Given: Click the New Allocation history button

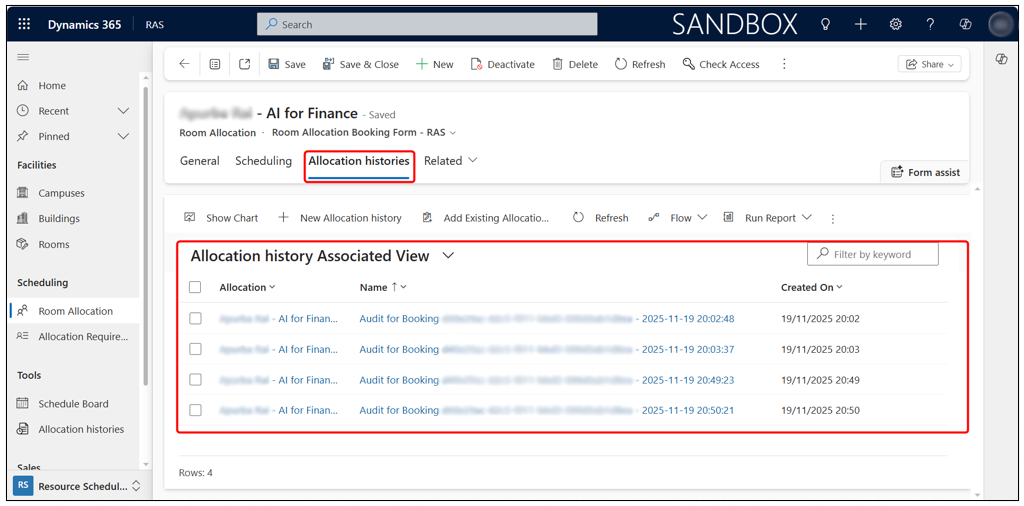Looking at the screenshot, I should (x=340, y=218).
